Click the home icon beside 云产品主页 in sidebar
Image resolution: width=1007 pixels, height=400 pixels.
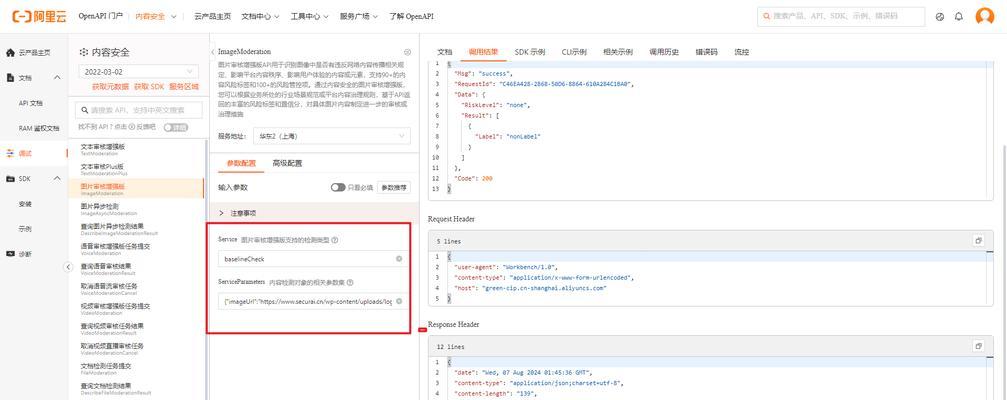tap(10, 53)
